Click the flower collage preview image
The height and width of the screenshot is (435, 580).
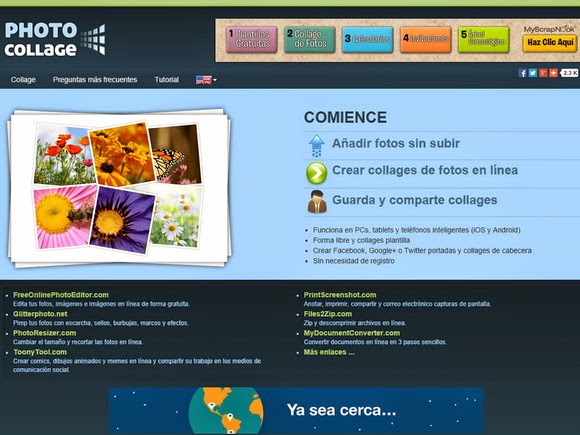(119, 188)
